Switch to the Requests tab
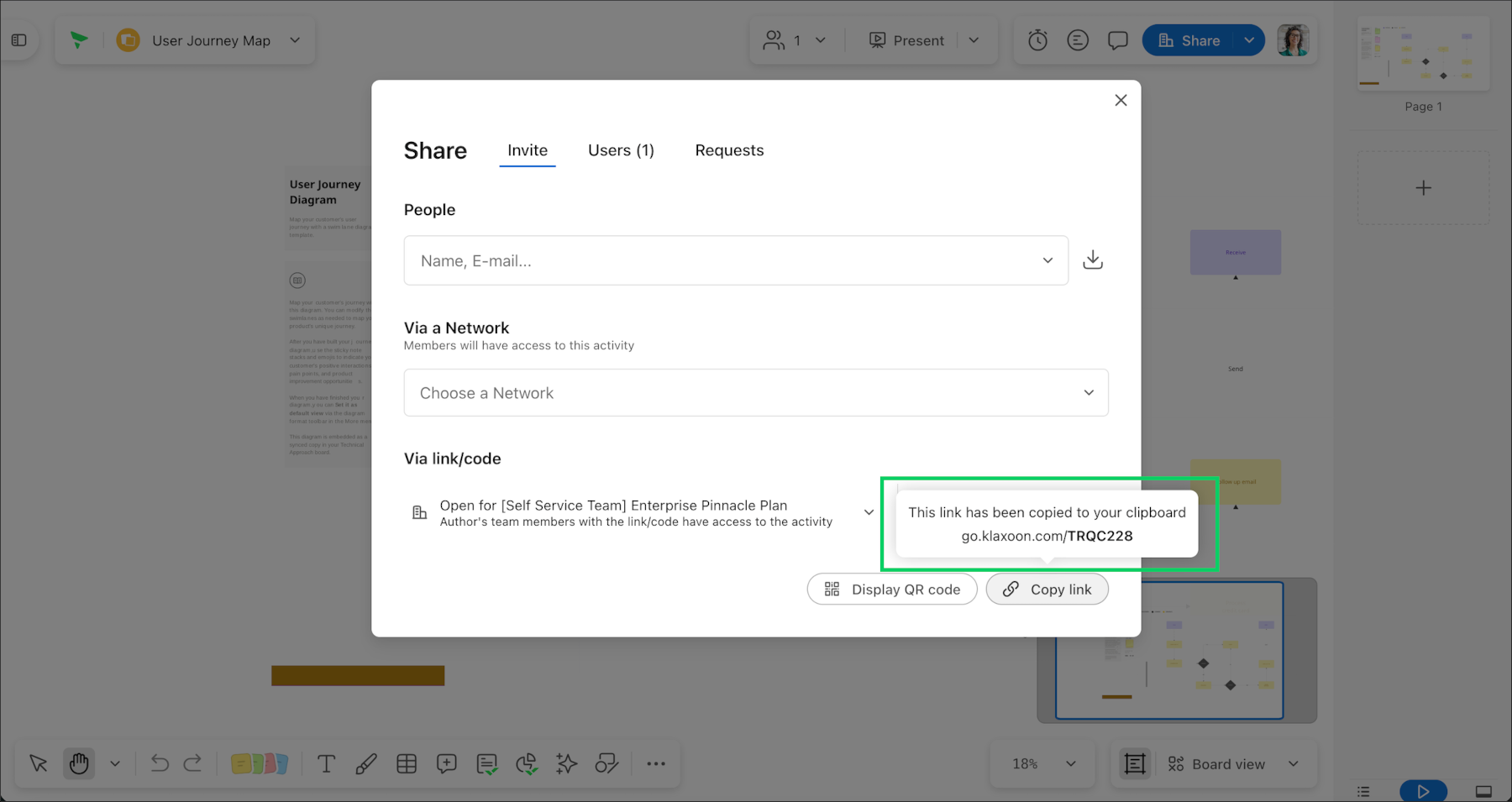The image size is (1512, 802). tap(729, 150)
